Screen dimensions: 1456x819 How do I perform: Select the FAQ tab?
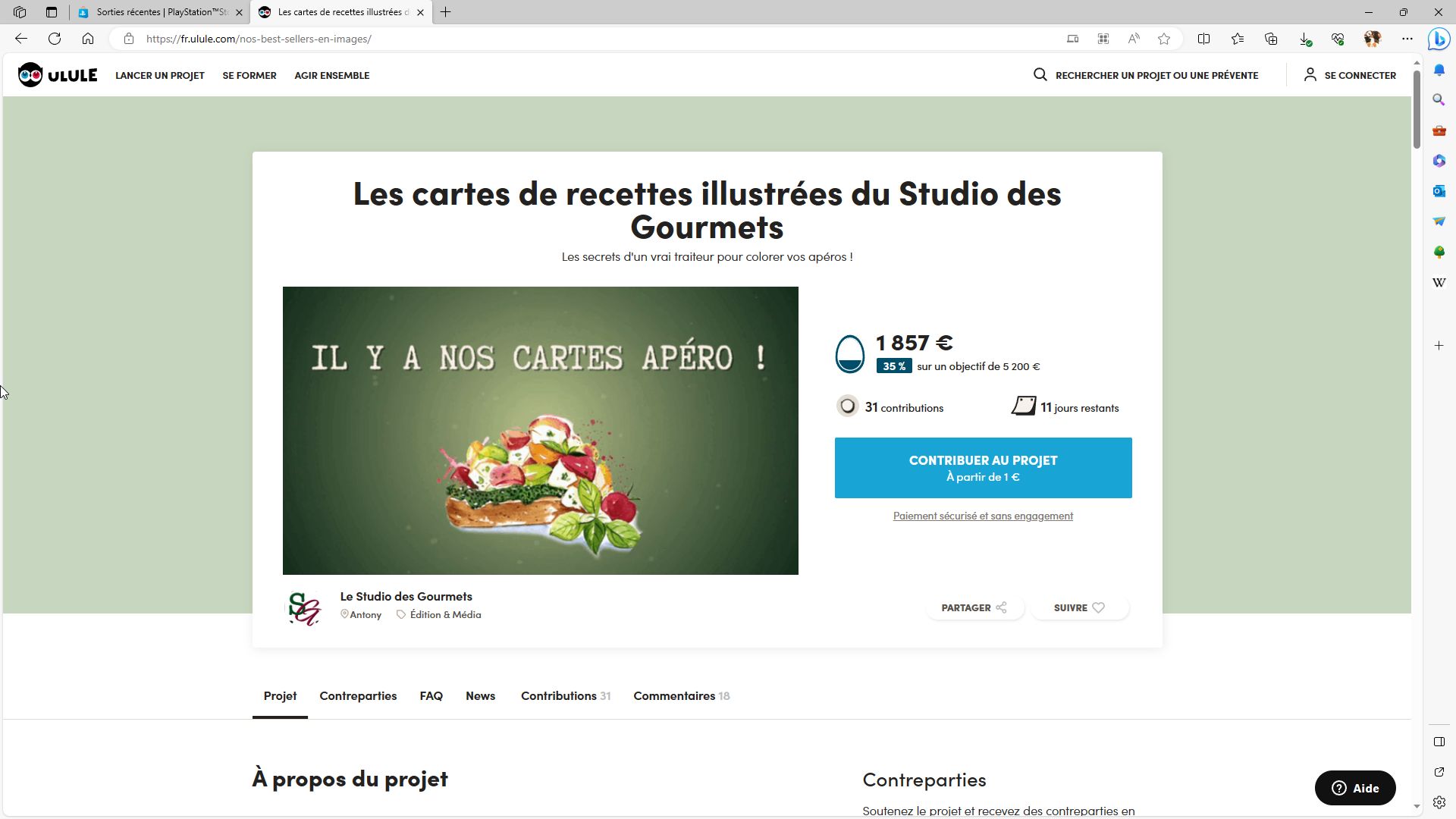click(x=431, y=696)
